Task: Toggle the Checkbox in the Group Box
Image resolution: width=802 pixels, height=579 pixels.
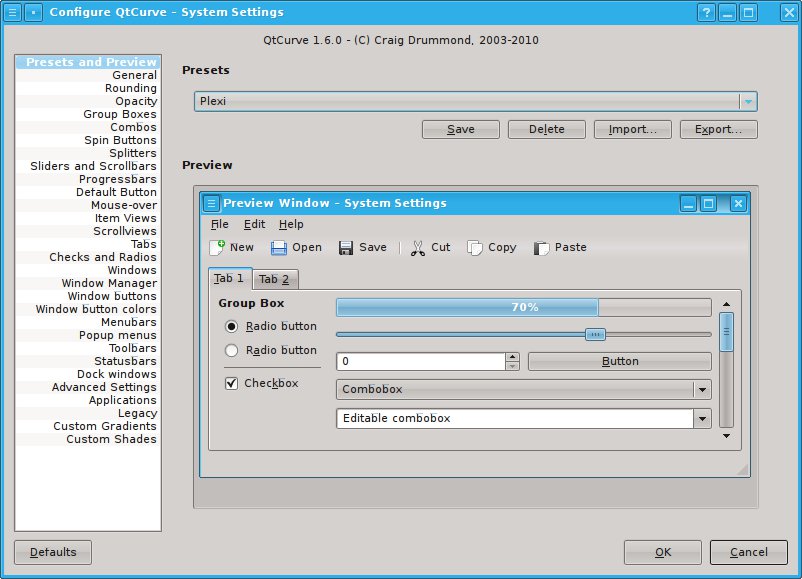Action: click(x=232, y=383)
